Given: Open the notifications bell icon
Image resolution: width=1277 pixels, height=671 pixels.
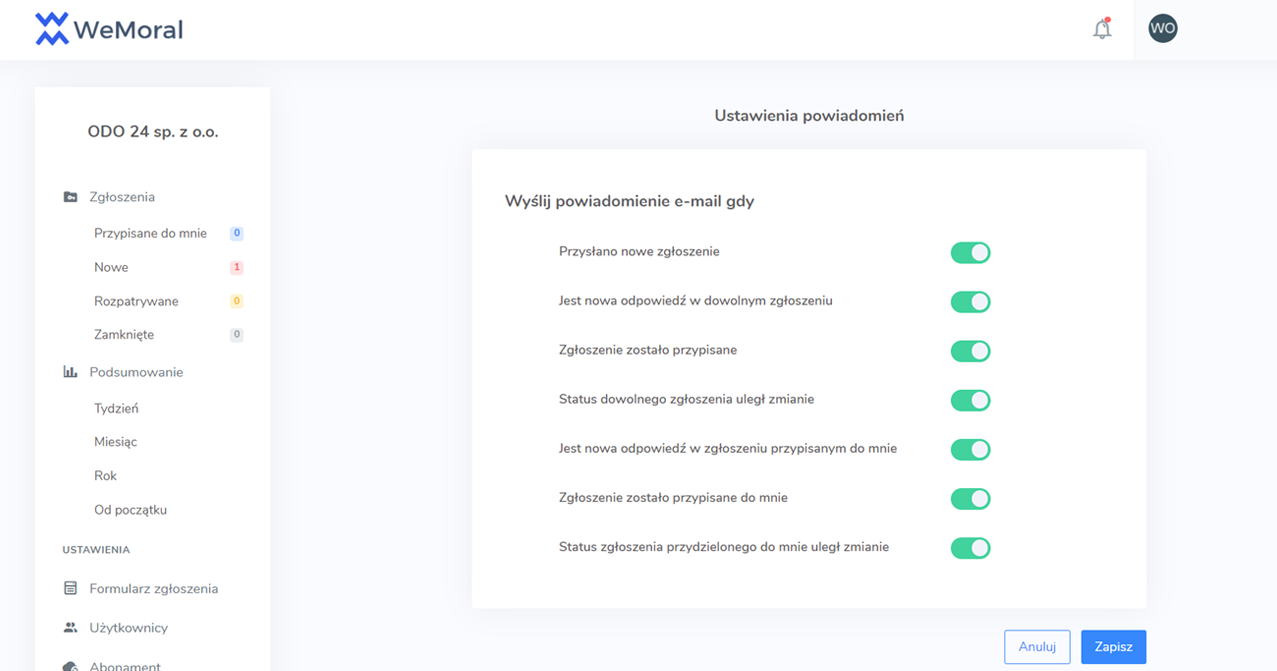Looking at the screenshot, I should point(1102,29).
